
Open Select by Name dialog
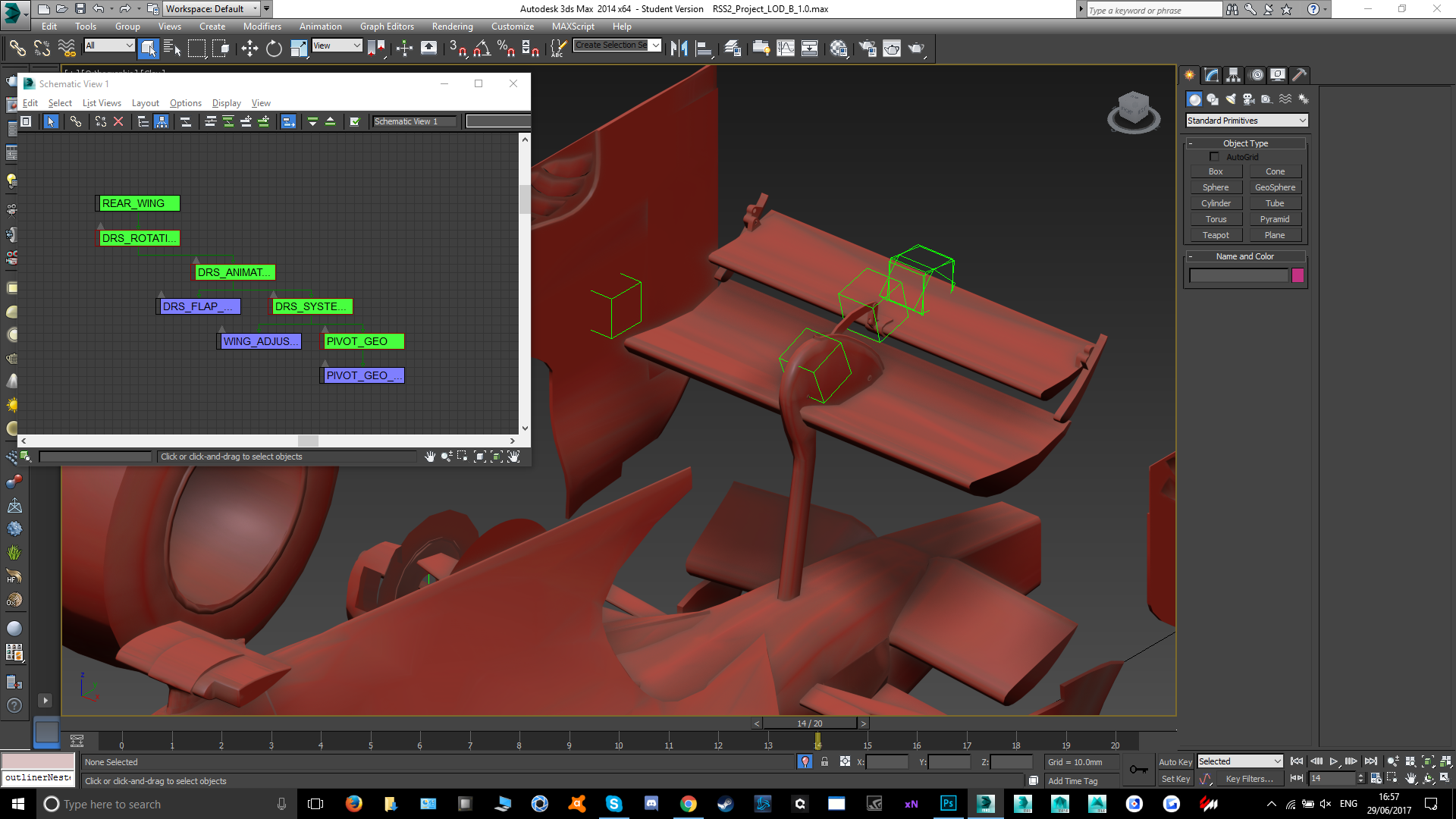(x=172, y=49)
